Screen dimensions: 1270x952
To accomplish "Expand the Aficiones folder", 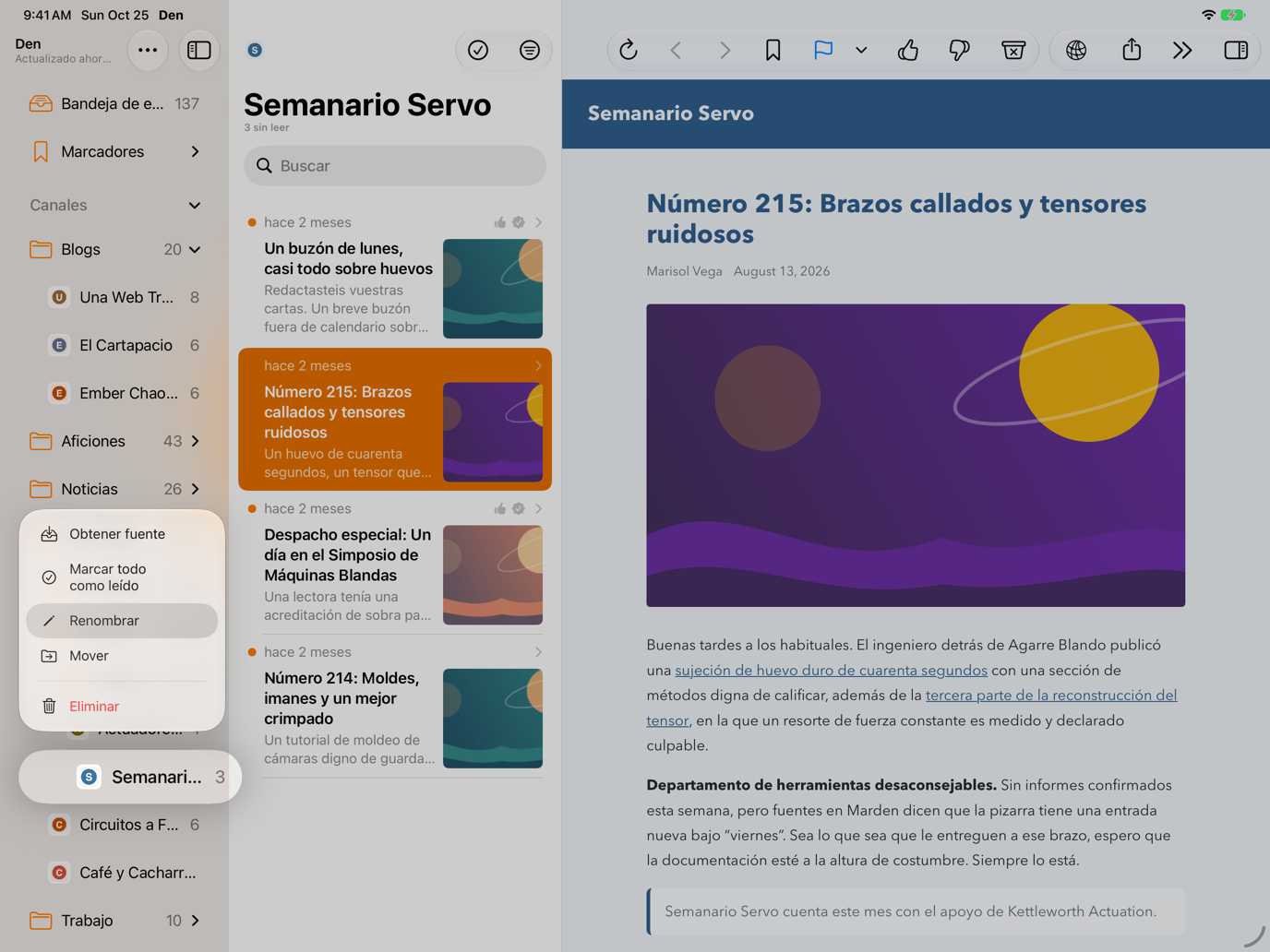I will click(x=195, y=441).
